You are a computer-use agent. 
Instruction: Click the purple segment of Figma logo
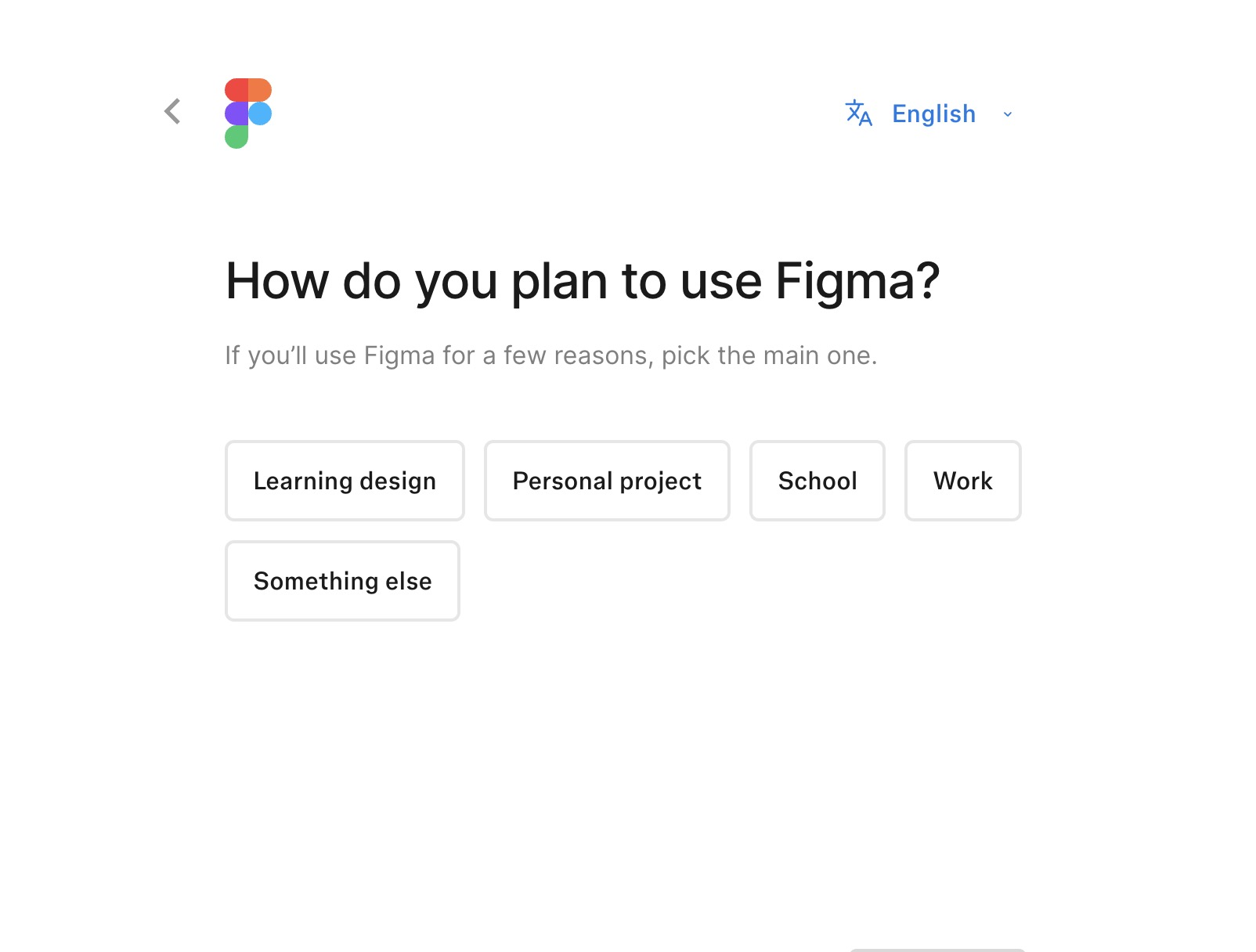coord(236,114)
